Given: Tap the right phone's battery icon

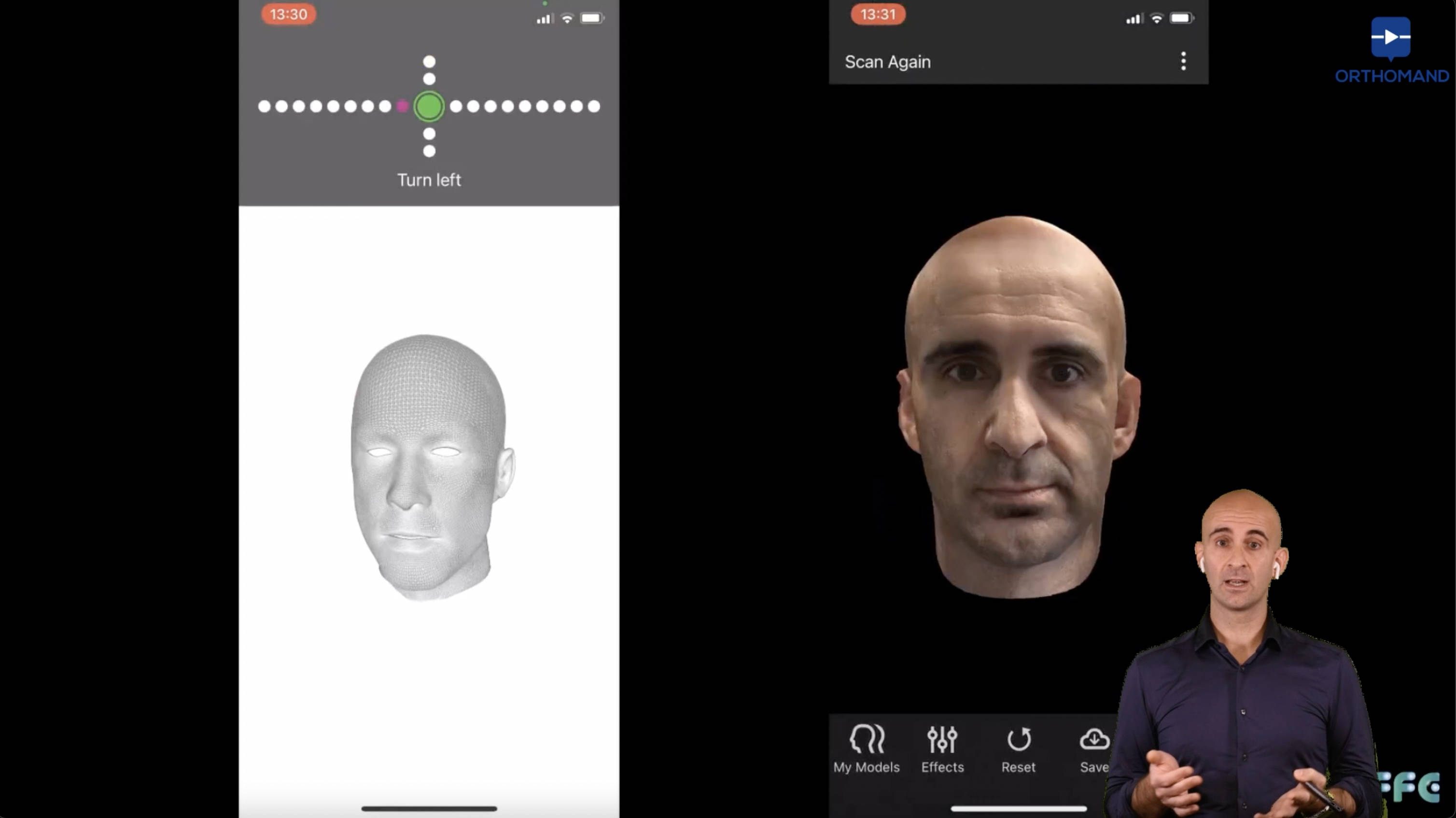Looking at the screenshot, I should pos(1181,19).
